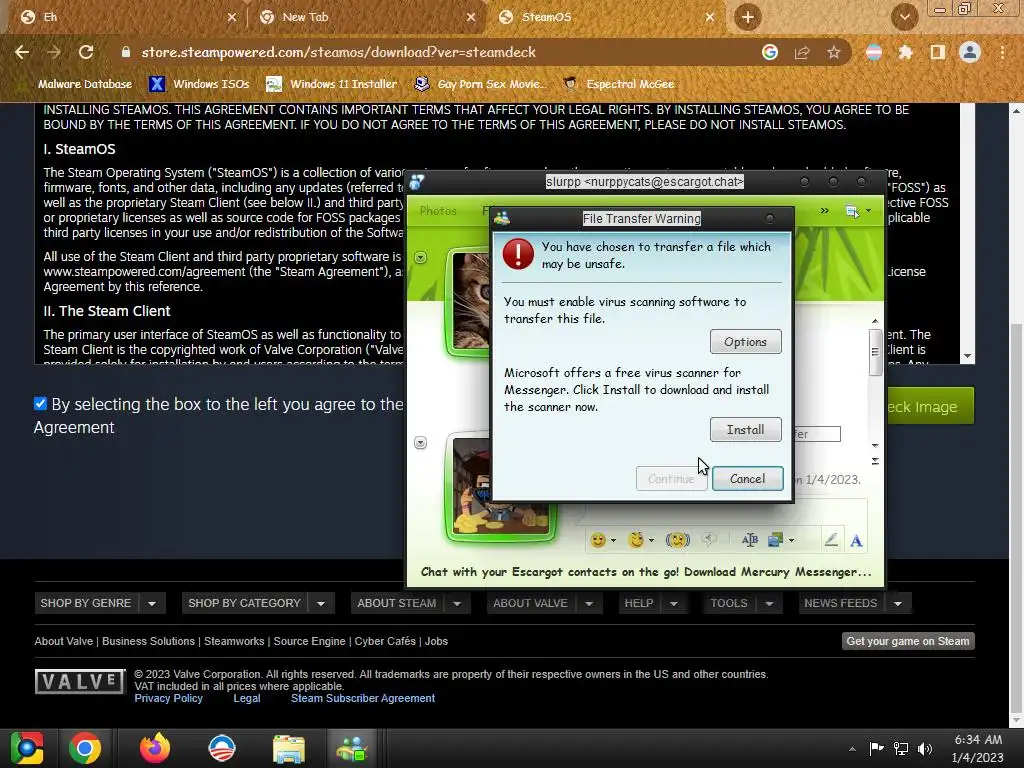This screenshot has height=768, width=1024.
Task: Open File Explorer from taskbar
Action: tap(289, 748)
